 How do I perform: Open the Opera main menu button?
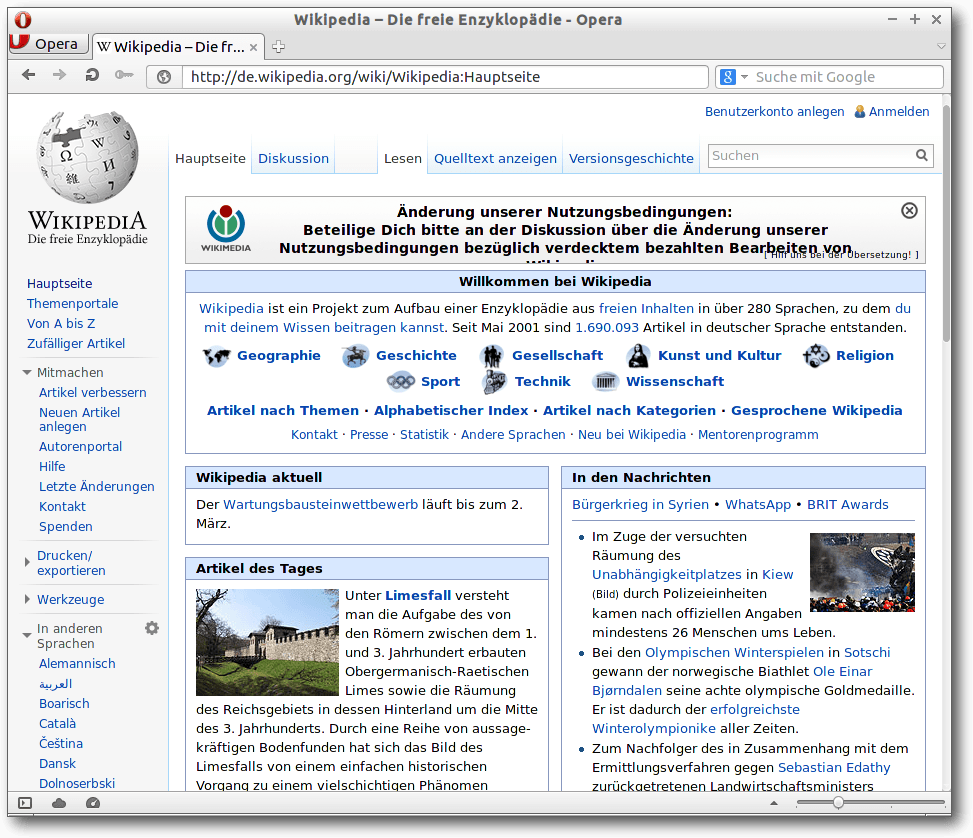pos(48,44)
